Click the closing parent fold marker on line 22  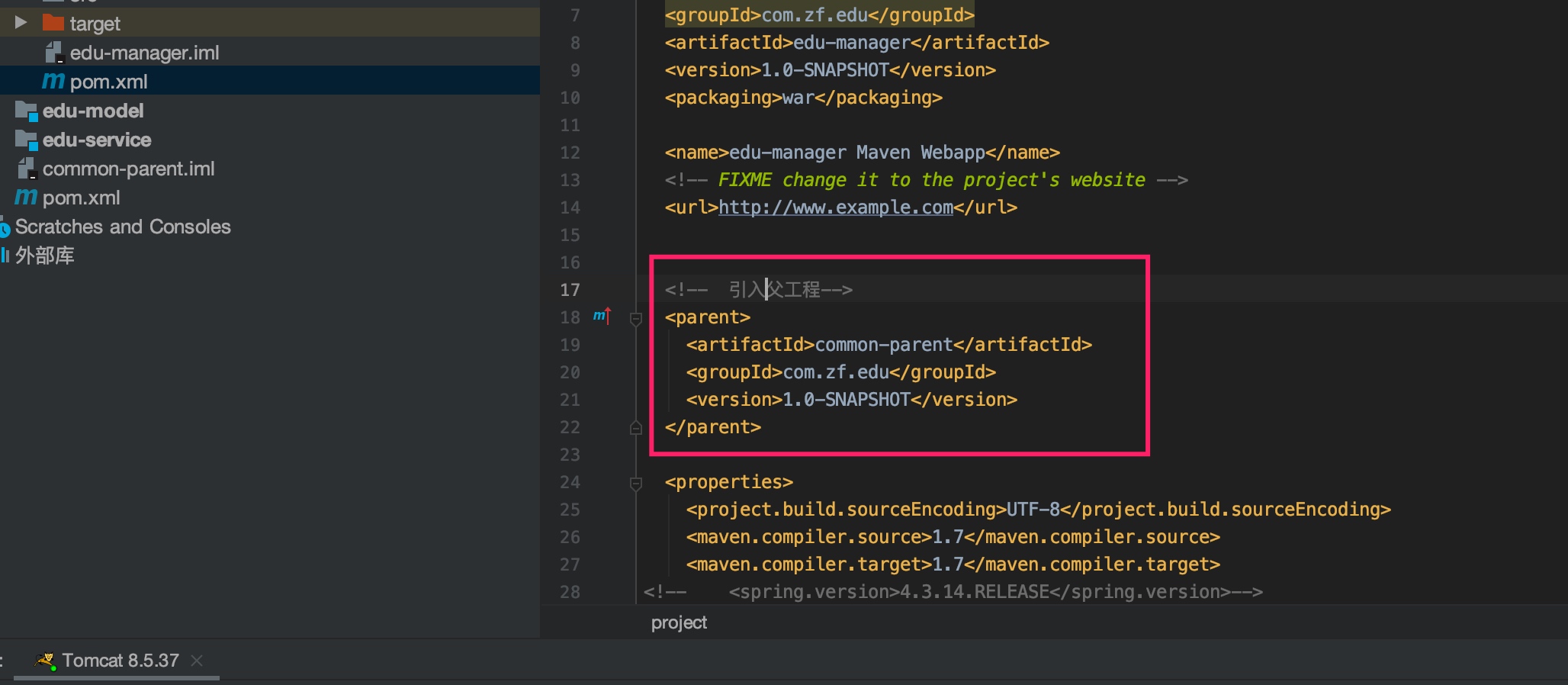coord(636,427)
